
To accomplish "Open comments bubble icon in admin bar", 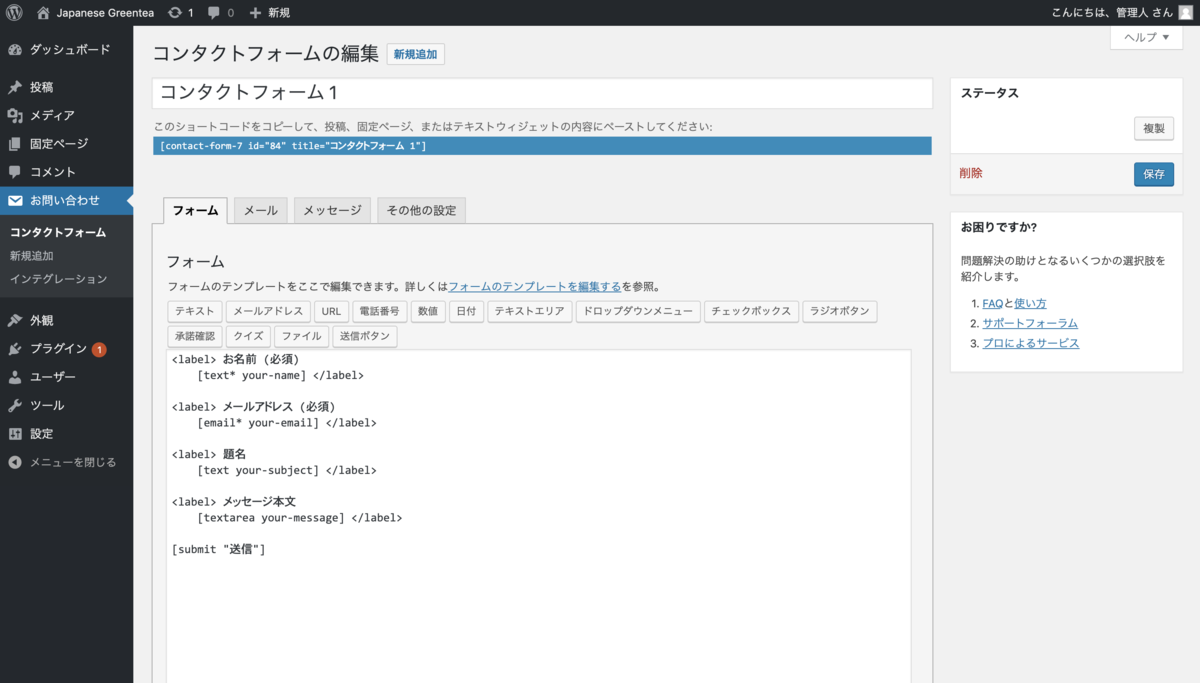I will [214, 13].
